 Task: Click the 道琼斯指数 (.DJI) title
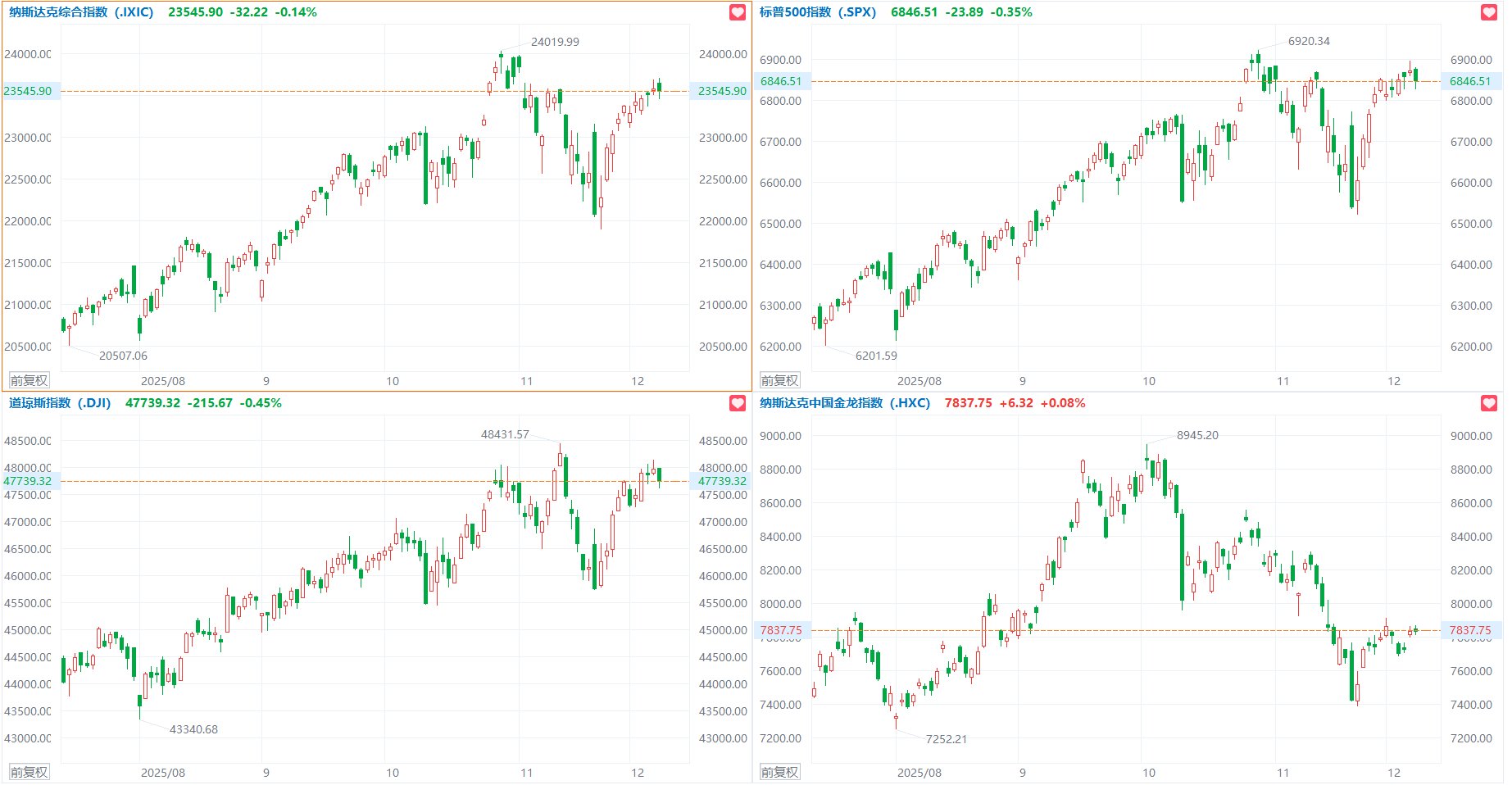coord(60,403)
